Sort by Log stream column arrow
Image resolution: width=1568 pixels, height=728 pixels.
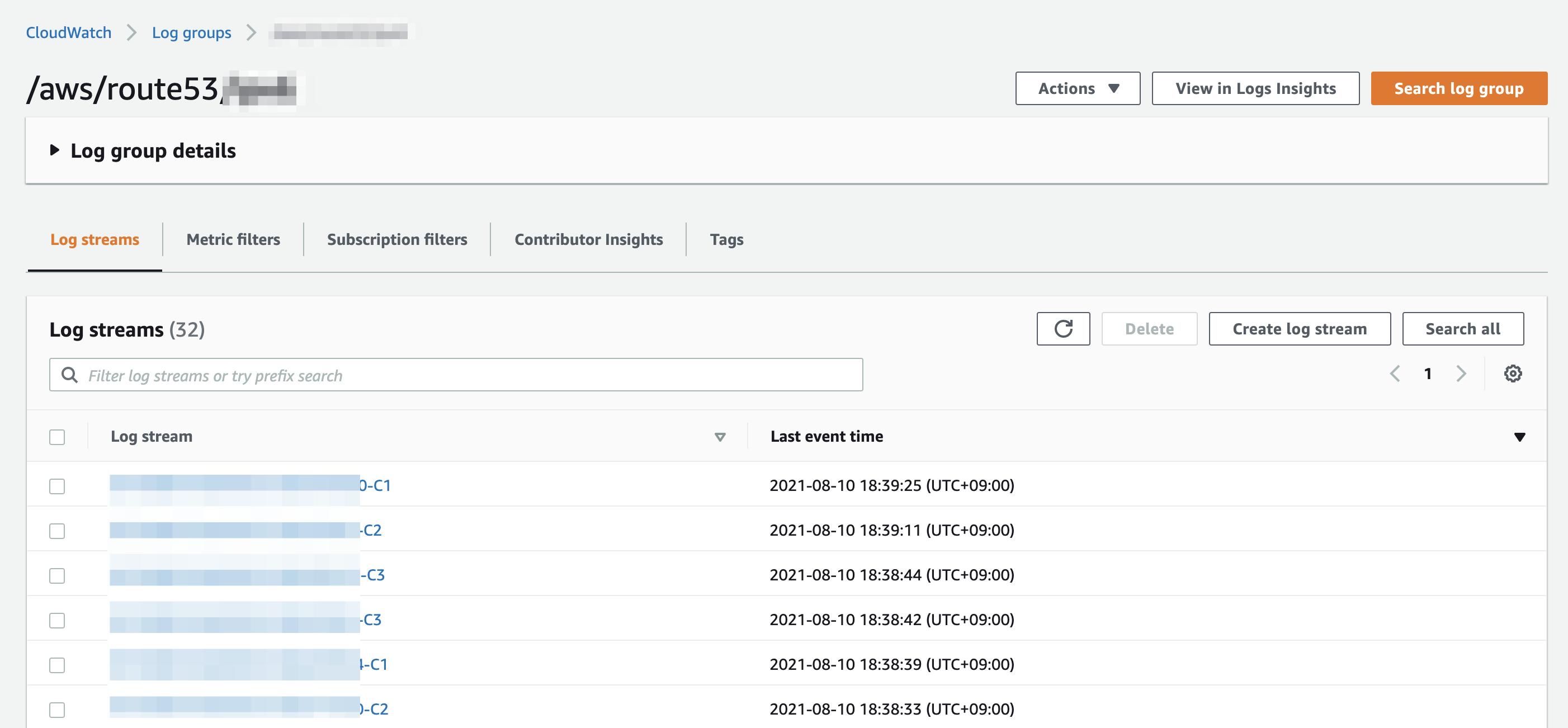tap(720, 437)
